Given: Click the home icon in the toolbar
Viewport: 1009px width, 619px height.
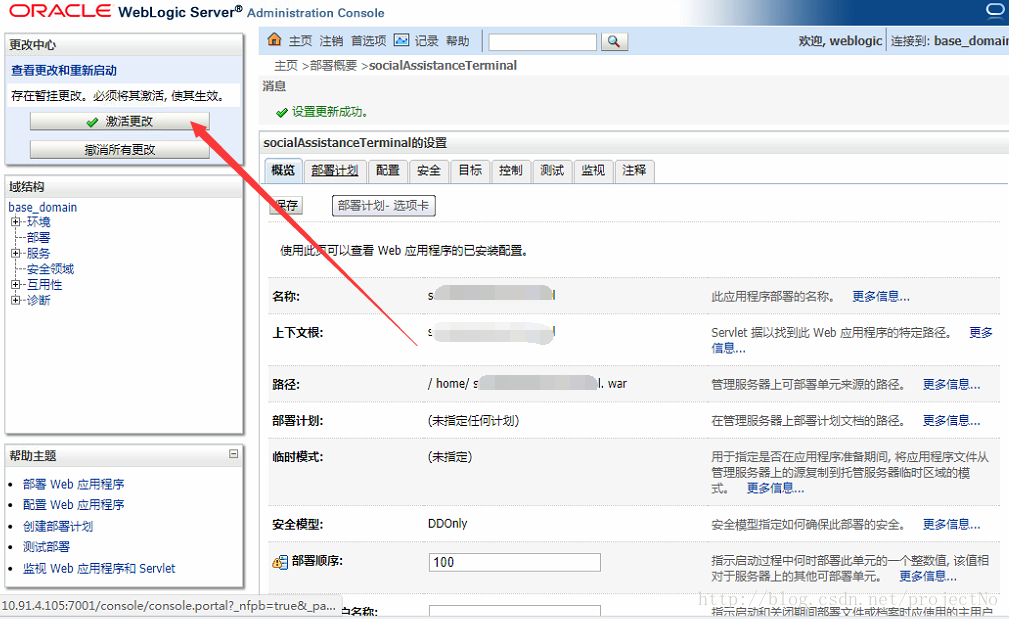Looking at the screenshot, I should click(x=274, y=40).
